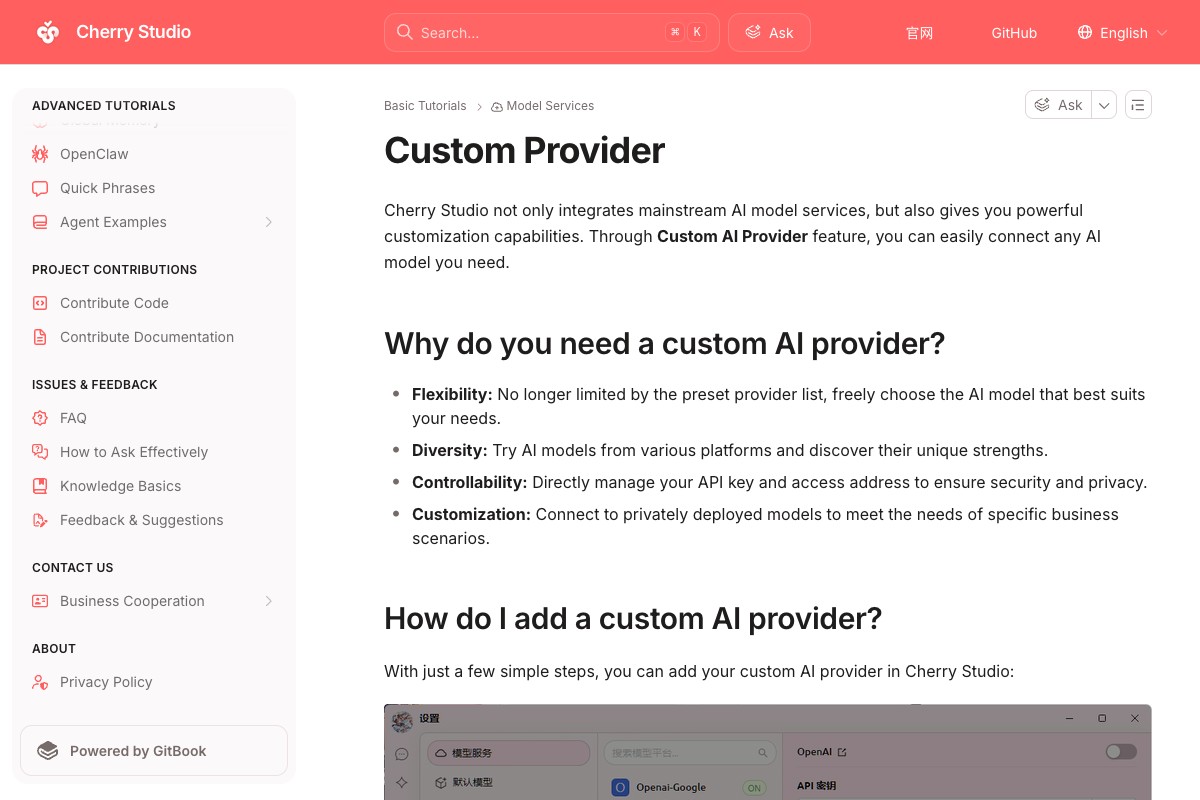Viewport: 1200px width, 800px height.
Task: Click the Privacy Policy icon
Action: [40, 682]
